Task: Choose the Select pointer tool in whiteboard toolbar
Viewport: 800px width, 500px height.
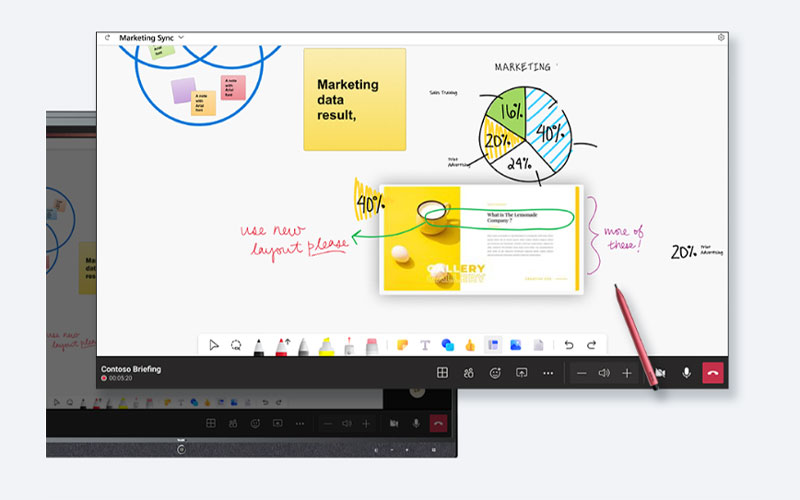Action: click(214, 345)
